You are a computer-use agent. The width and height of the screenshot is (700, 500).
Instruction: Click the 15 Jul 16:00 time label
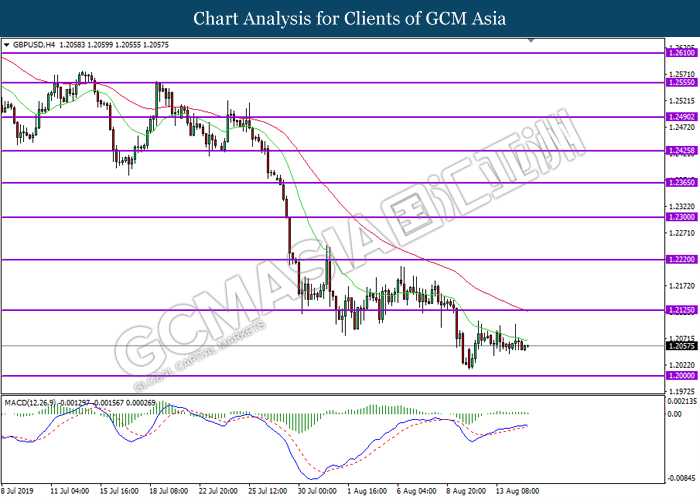(119, 491)
